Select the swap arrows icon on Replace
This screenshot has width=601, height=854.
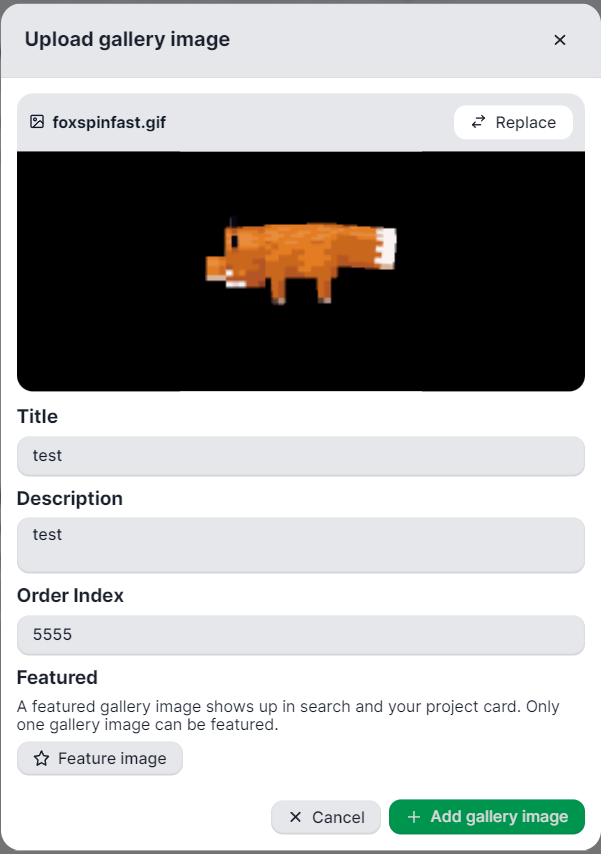coord(478,121)
